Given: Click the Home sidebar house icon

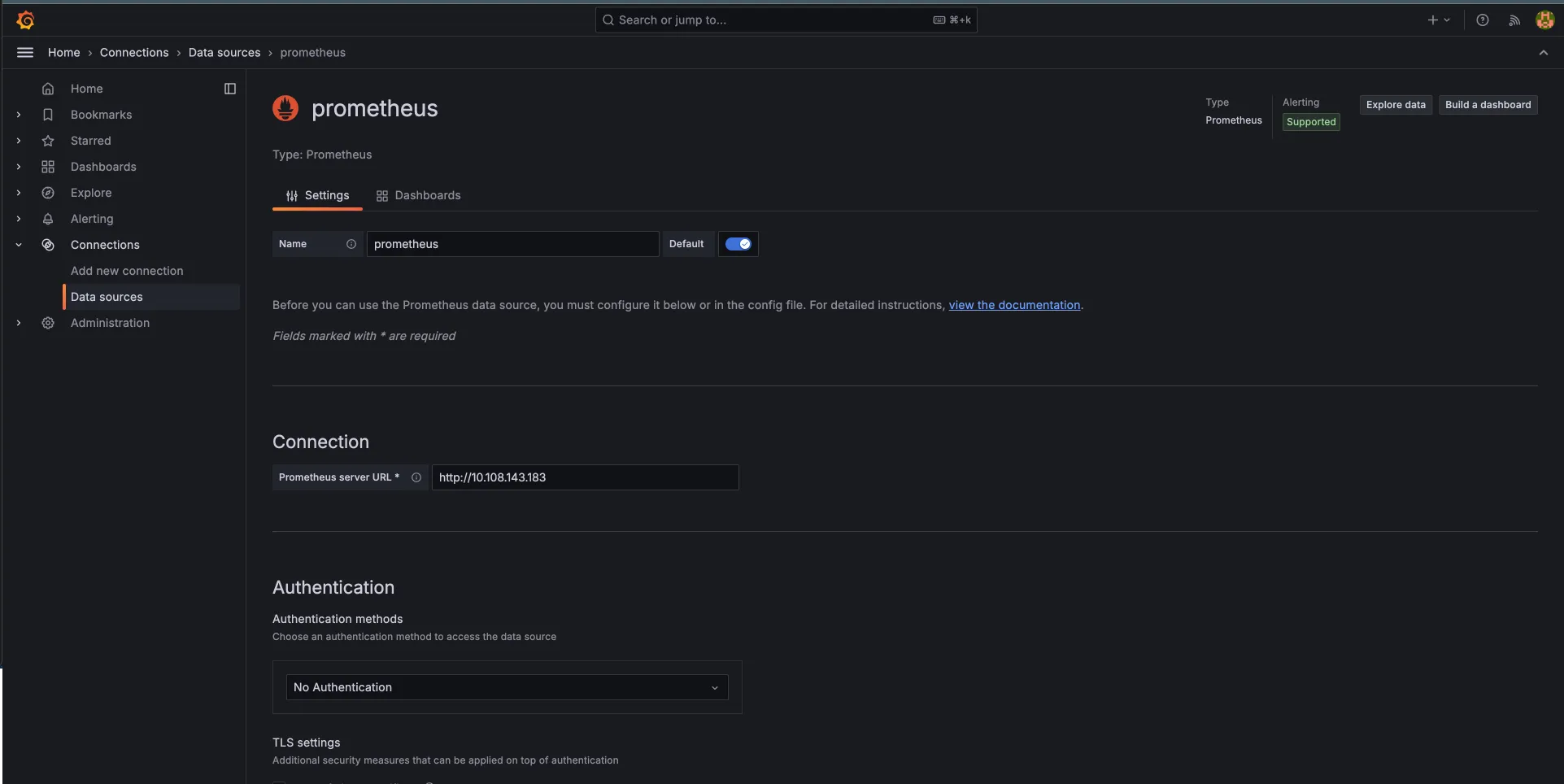Looking at the screenshot, I should (x=48, y=89).
